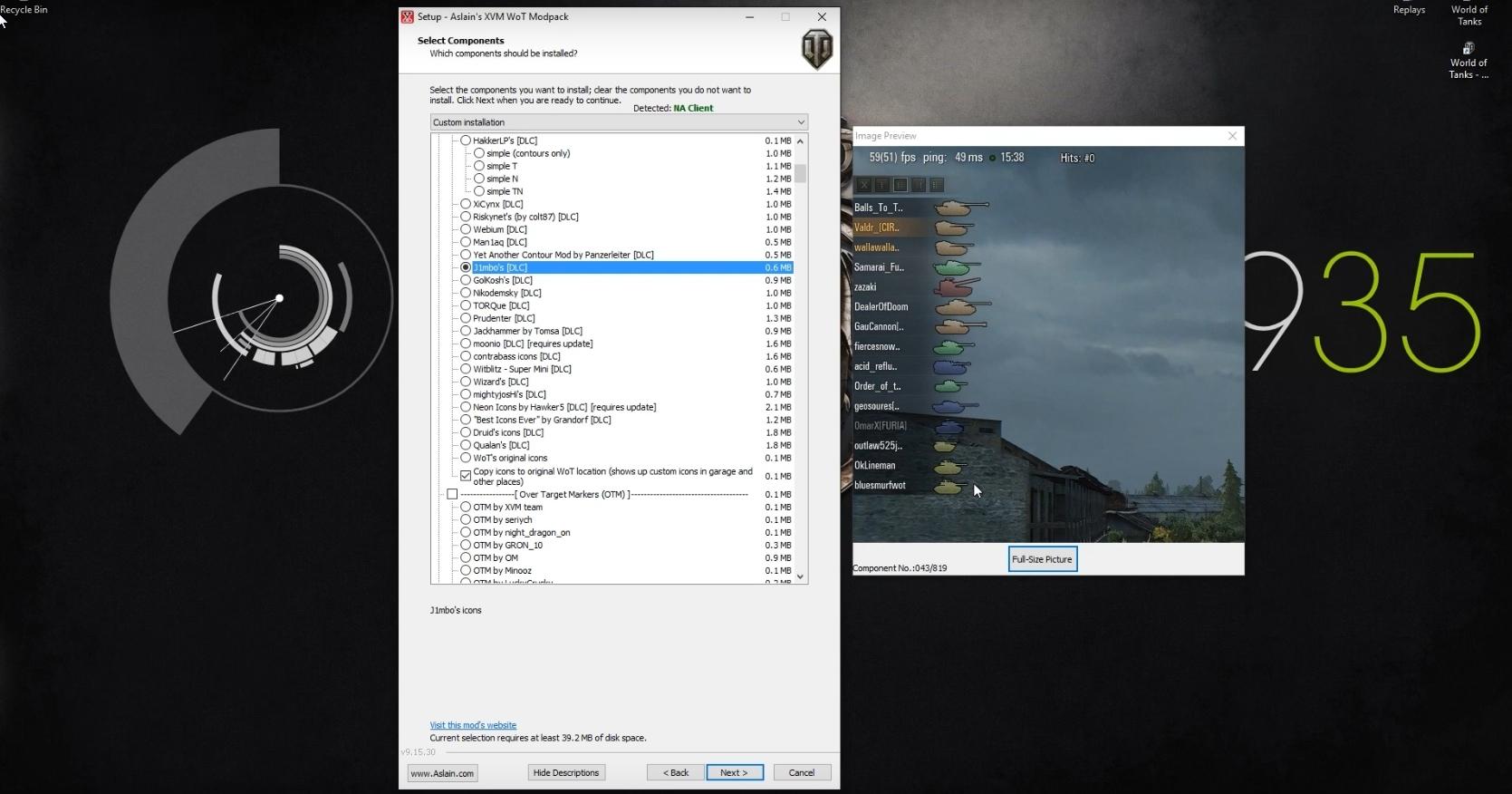Screen dimensions: 1512x794
Task: Close the Image Preview window
Action: pyautogui.click(x=1232, y=136)
